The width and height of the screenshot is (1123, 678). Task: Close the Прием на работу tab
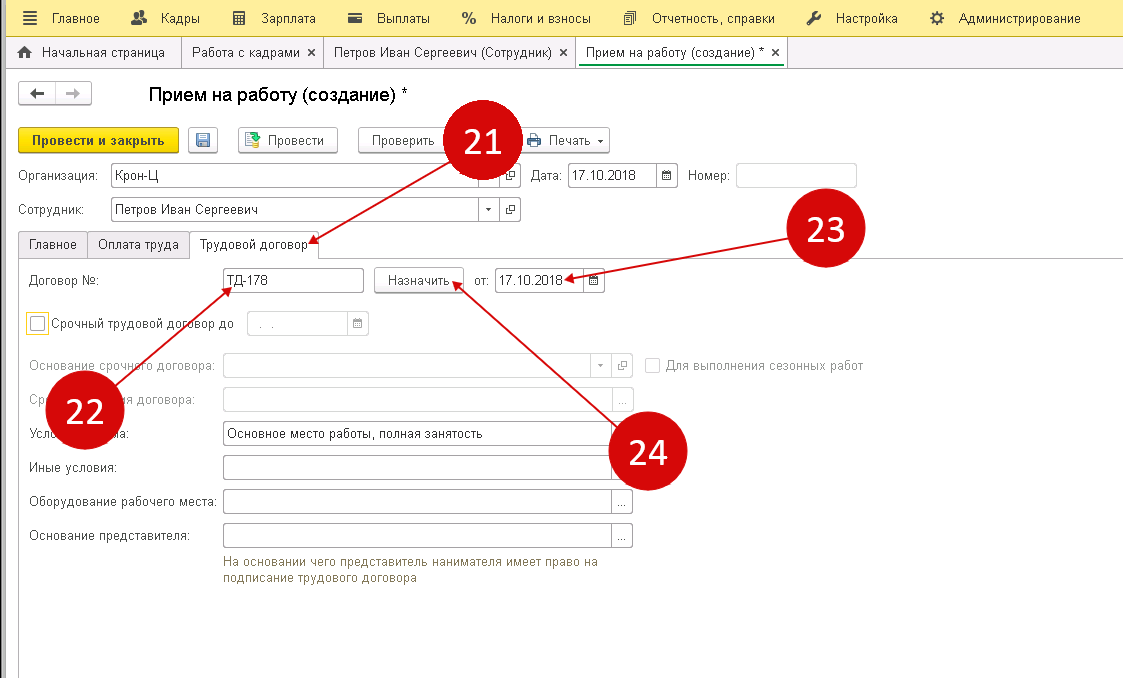(775, 52)
